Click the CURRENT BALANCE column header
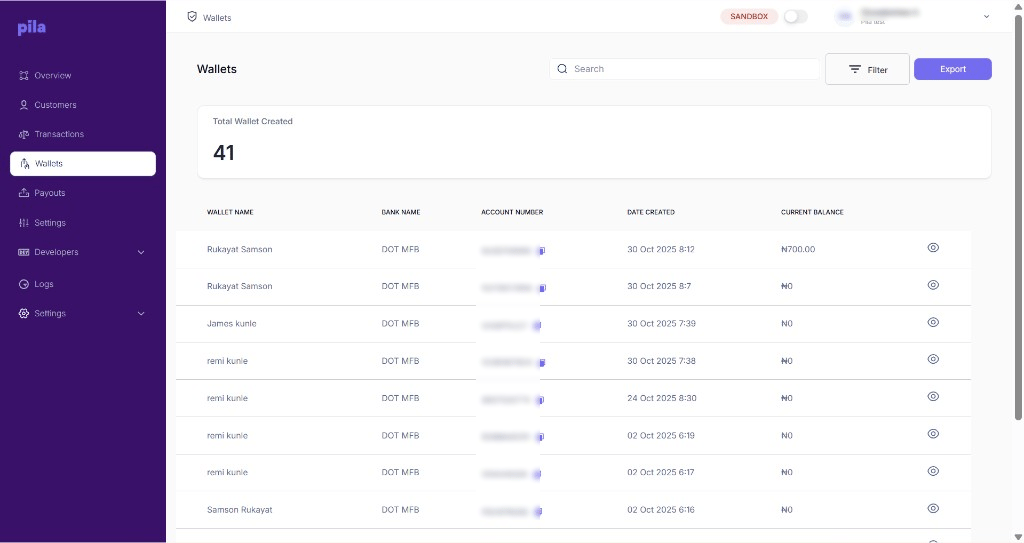The image size is (1024, 543). click(x=812, y=212)
